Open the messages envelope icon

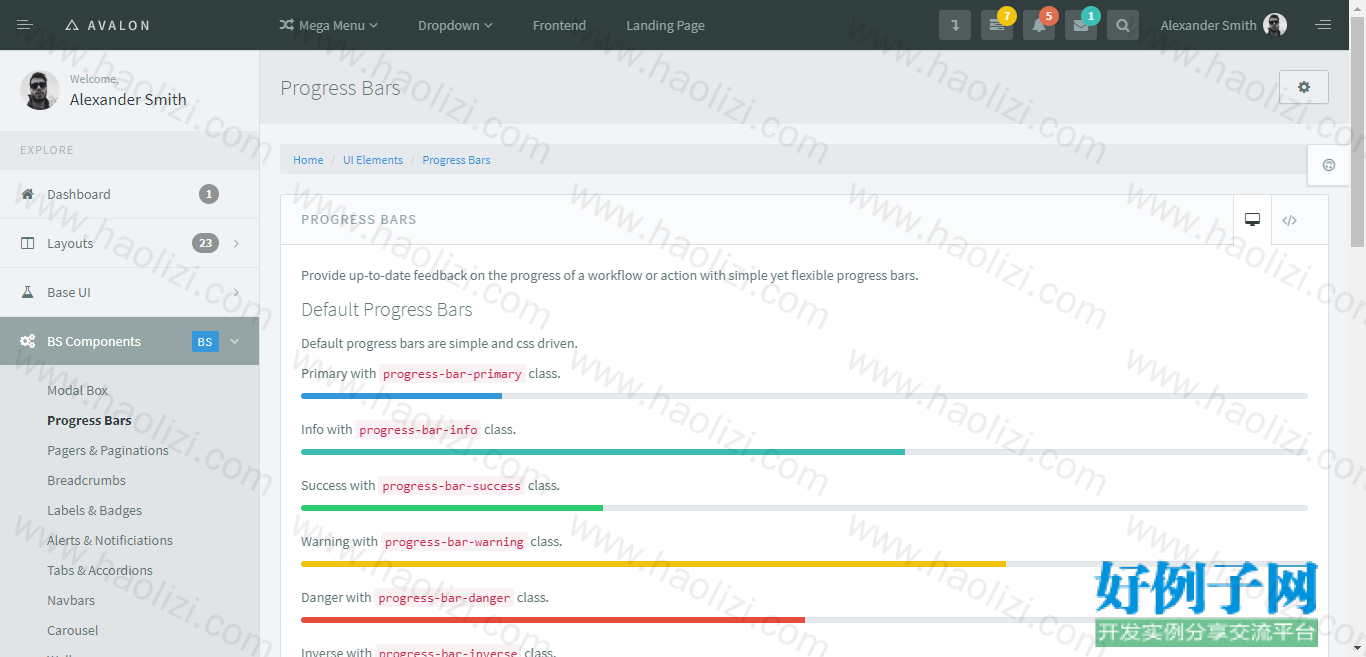point(1081,25)
